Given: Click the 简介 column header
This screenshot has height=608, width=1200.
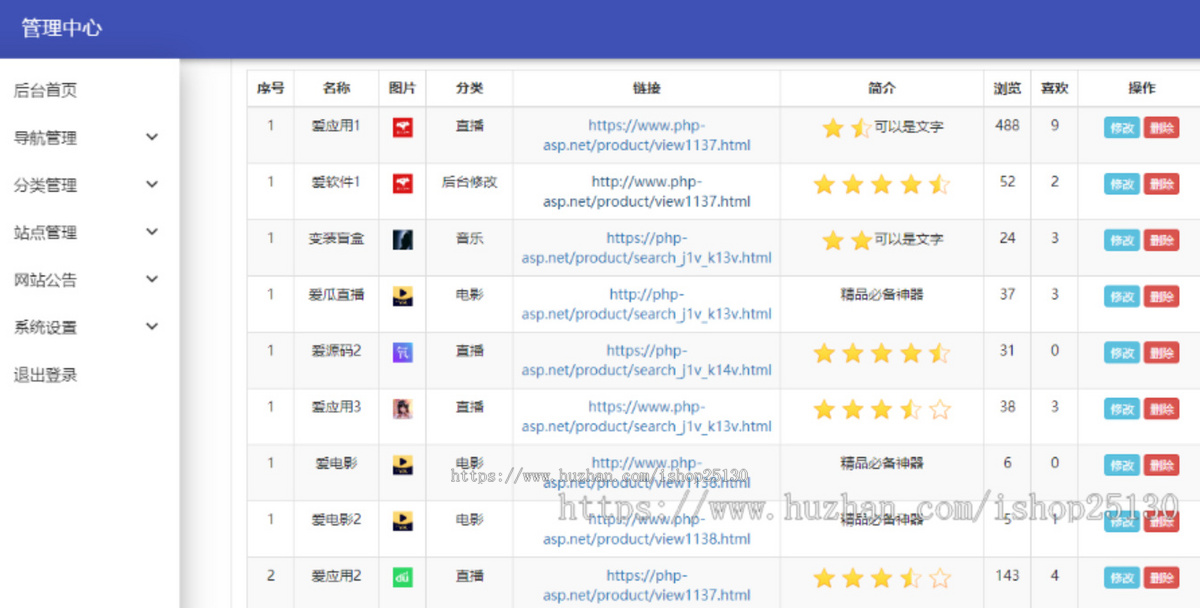Looking at the screenshot, I should pos(882,88).
